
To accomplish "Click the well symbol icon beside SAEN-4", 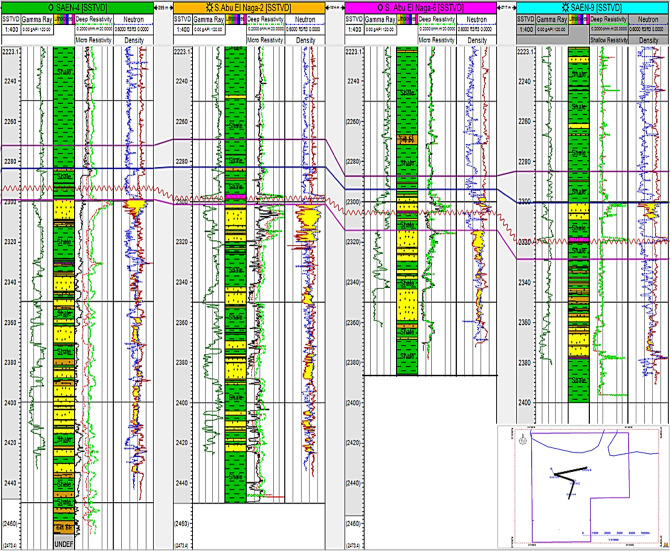I will tap(52, 7).
